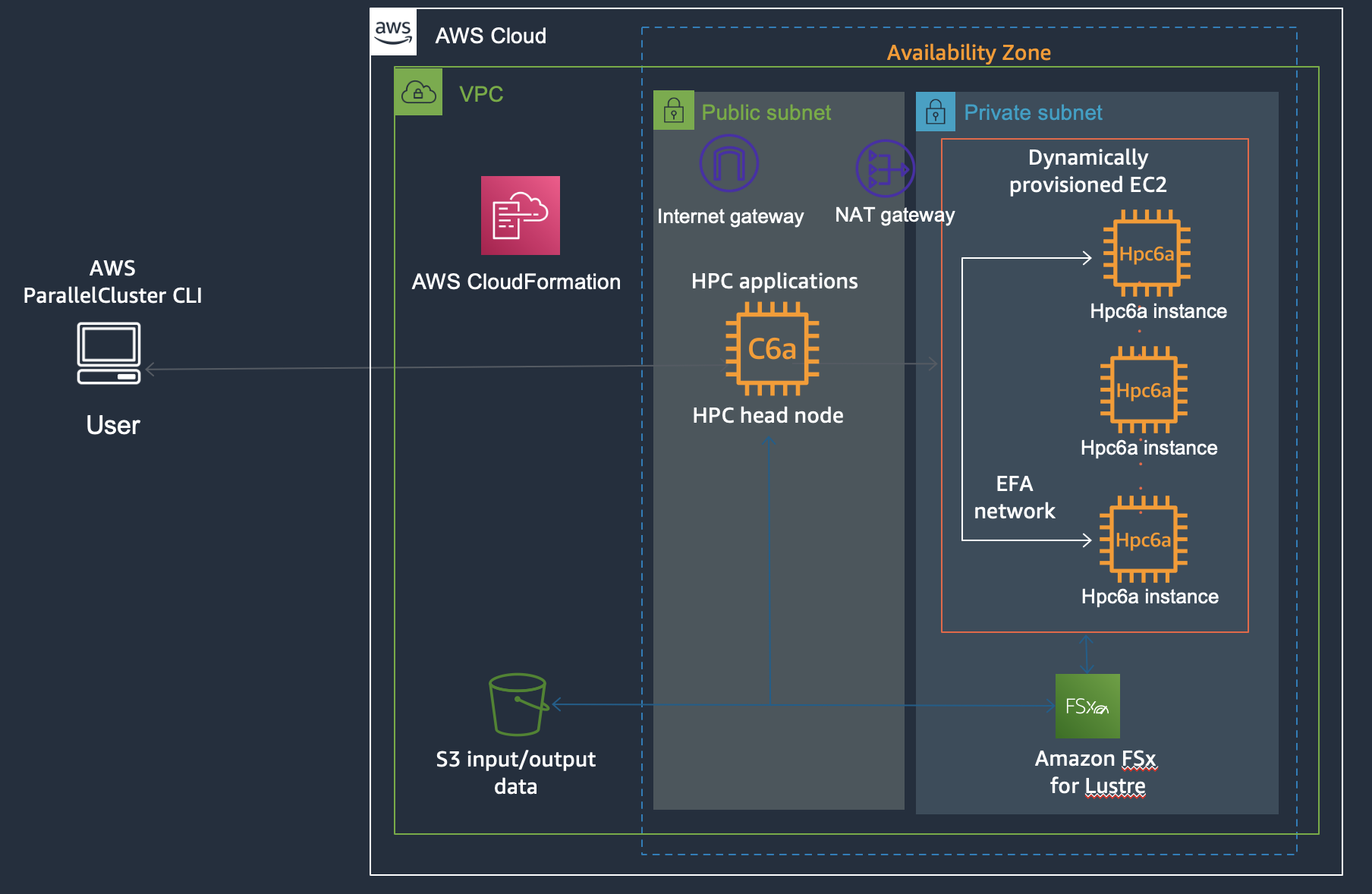This screenshot has height=894, width=1372.
Task: Select the VPC cloud lock icon
Action: 418,92
